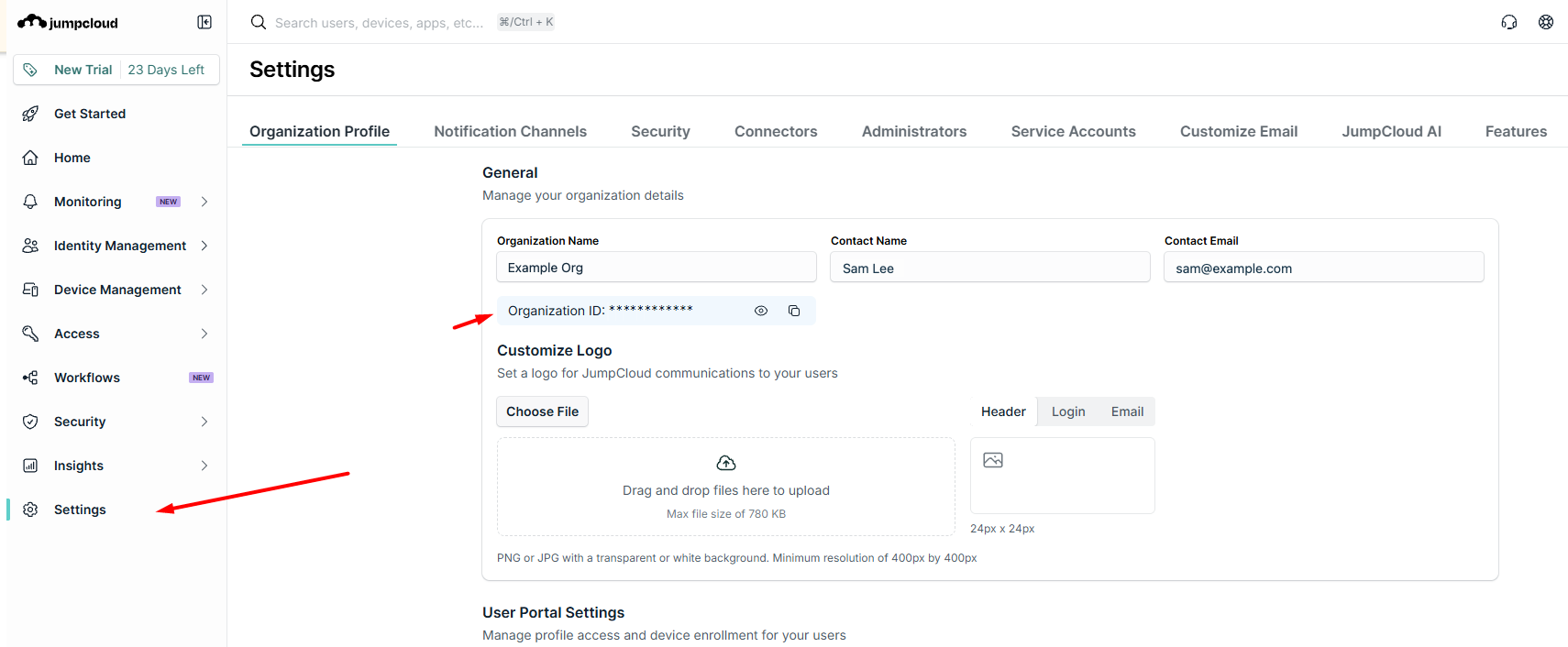The width and height of the screenshot is (1568, 647).
Task: Expand the Monitoring submenu chevron
Action: [204, 202]
